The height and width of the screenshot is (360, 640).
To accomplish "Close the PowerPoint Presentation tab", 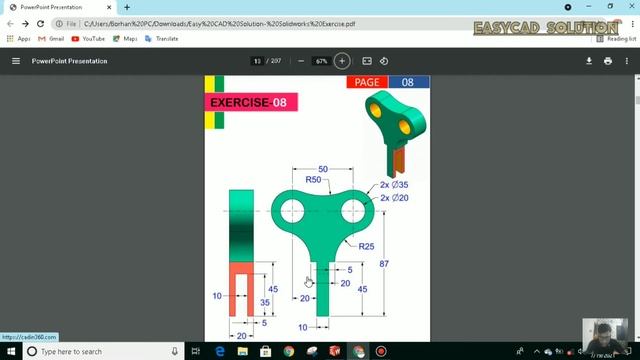I will [109, 7].
